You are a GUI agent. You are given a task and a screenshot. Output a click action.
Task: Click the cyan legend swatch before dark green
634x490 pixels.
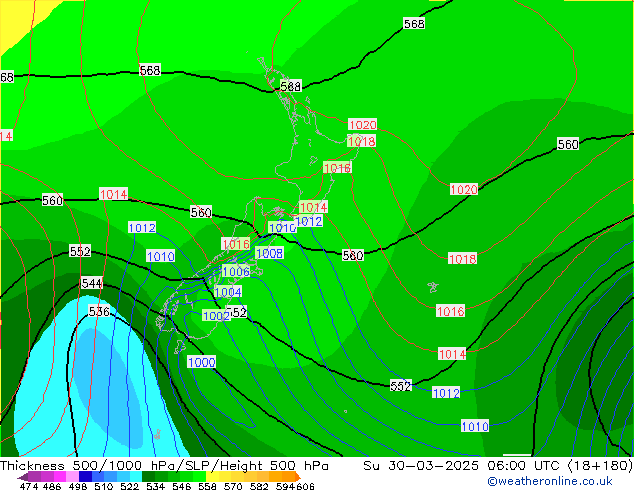[x=136, y=477]
